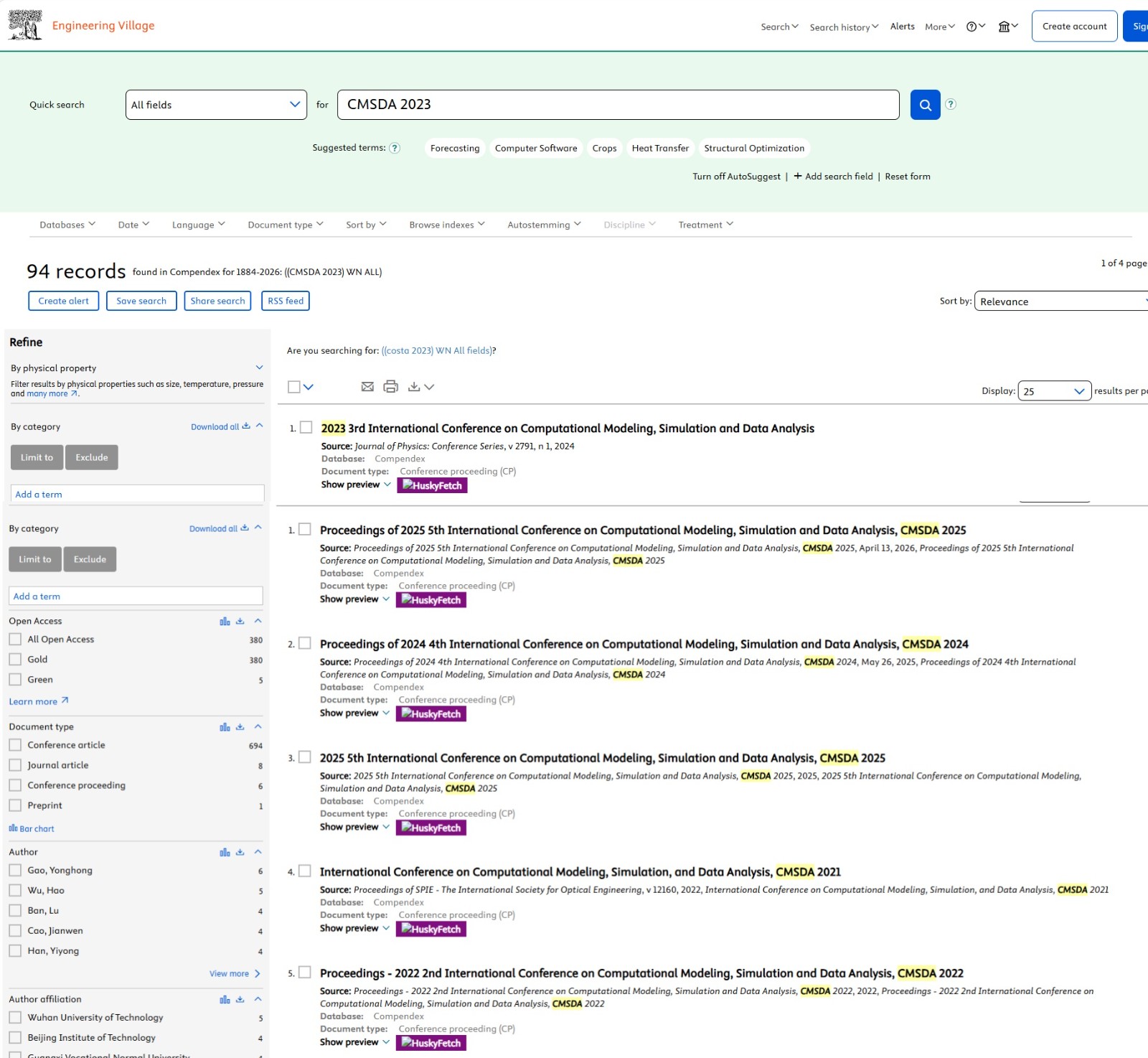Open the header help question-mark menu
The image size is (1148, 1058).
pyautogui.click(x=976, y=27)
